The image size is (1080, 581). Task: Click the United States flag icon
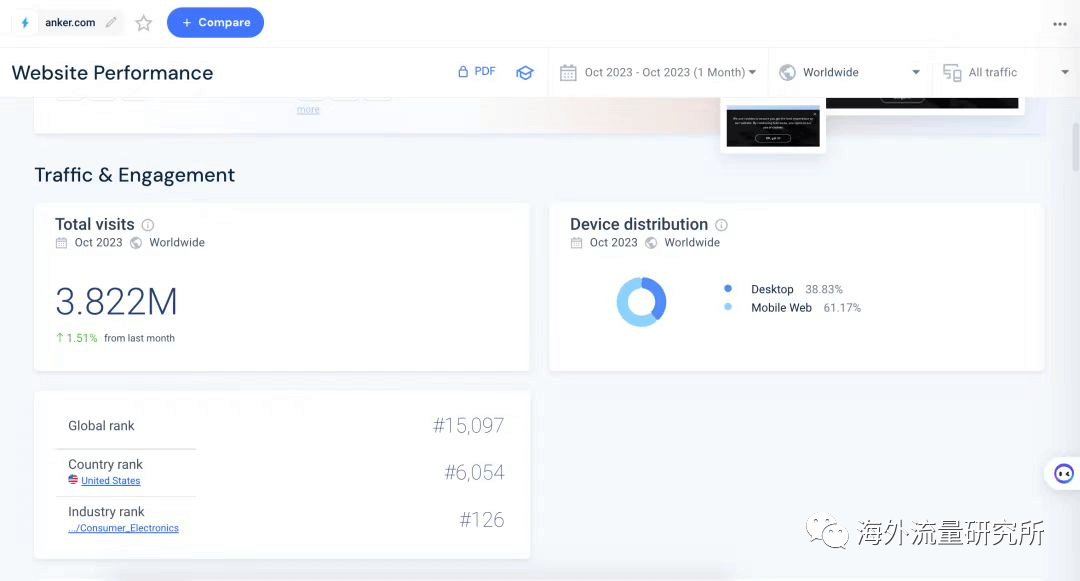point(73,480)
